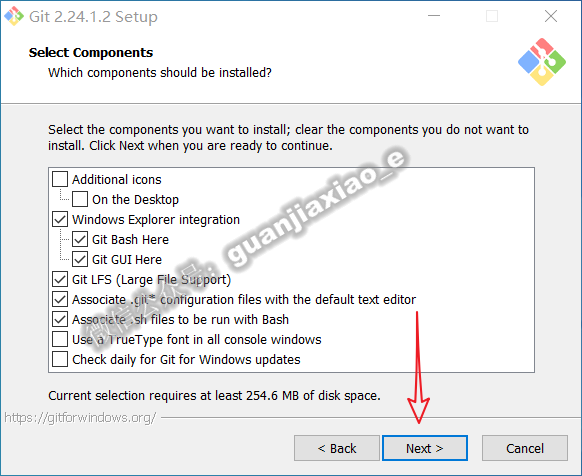Image resolution: width=582 pixels, height=476 pixels.
Task: Minimize the Git Setup window
Action: click(x=434, y=16)
